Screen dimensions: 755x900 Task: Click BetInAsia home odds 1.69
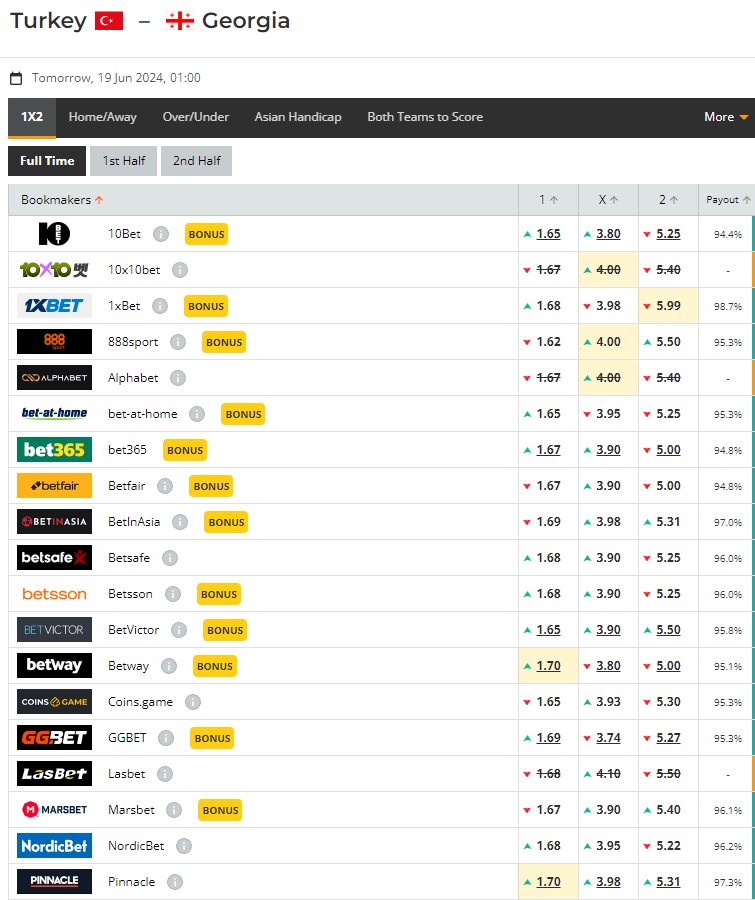point(548,522)
